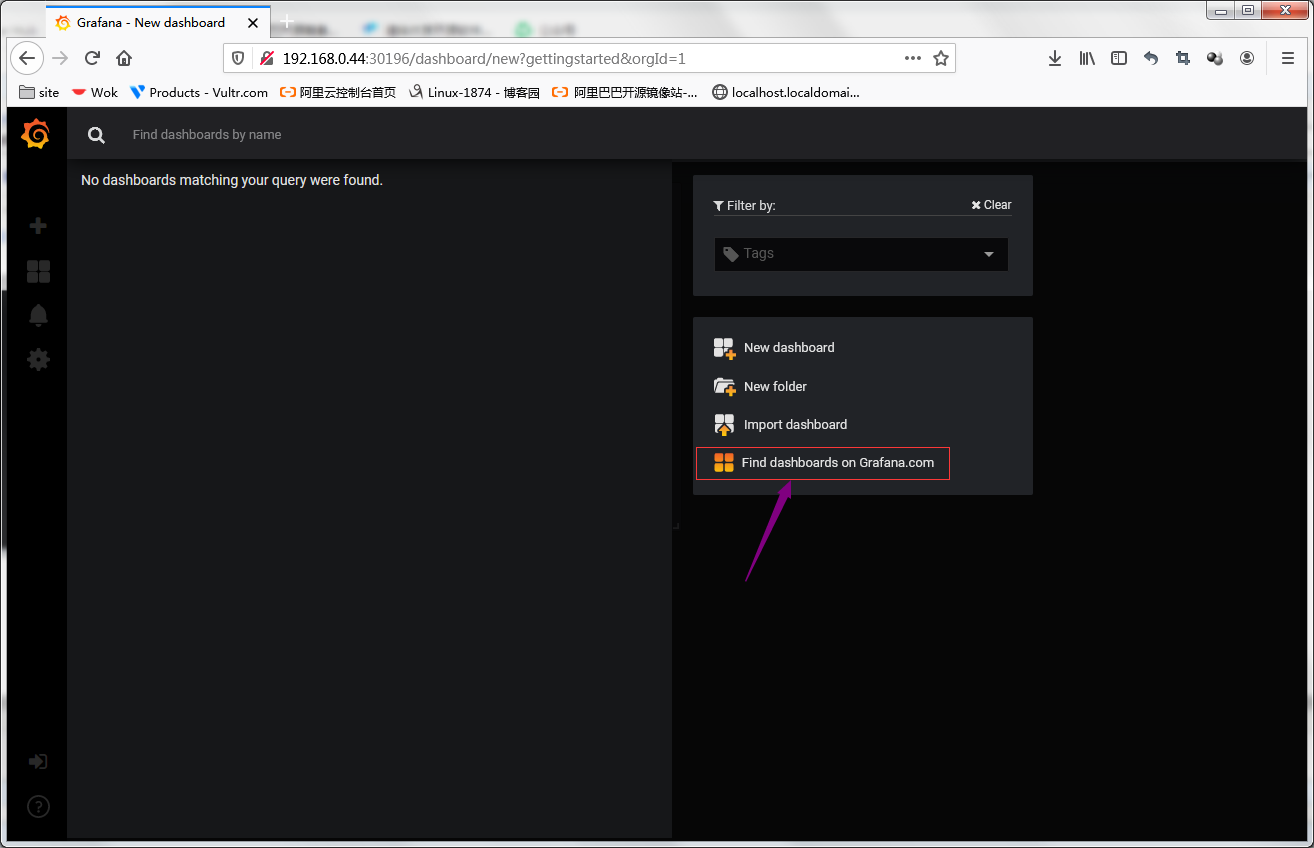Viewport: 1314px width, 848px height.
Task: Open the Create plus menu in sidebar
Action: pyautogui.click(x=38, y=226)
